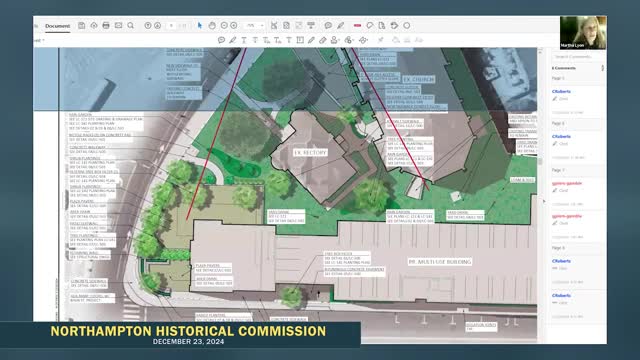The image size is (640, 360).
Task: Click the Save file icon
Action: (x=82, y=25)
